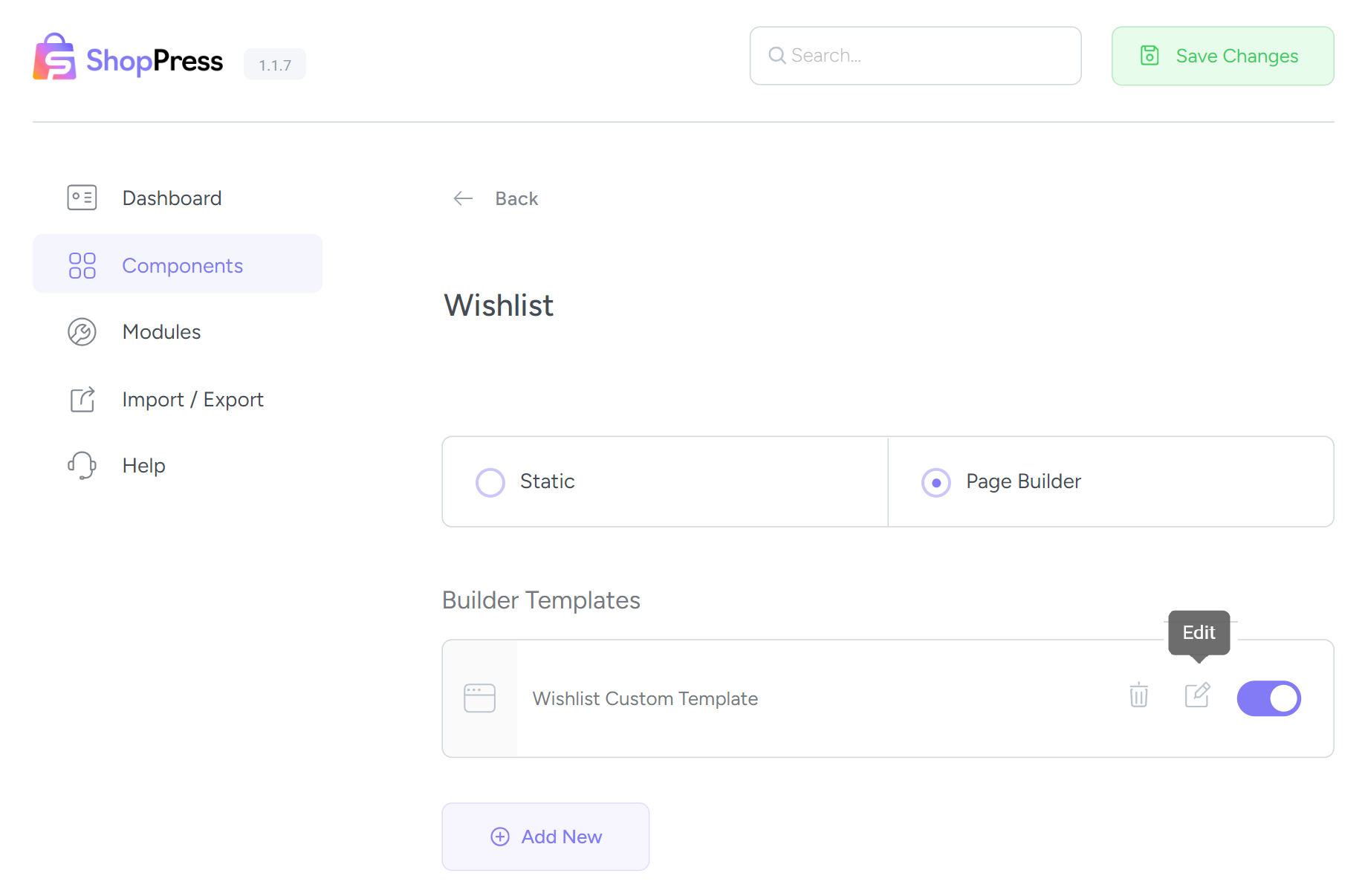The image size is (1365, 896).
Task: Click the Save Changes button
Action: (x=1222, y=55)
